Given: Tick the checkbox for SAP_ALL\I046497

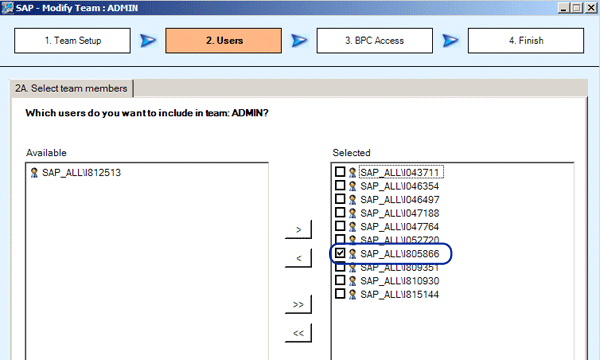Looking at the screenshot, I should pyautogui.click(x=340, y=199).
